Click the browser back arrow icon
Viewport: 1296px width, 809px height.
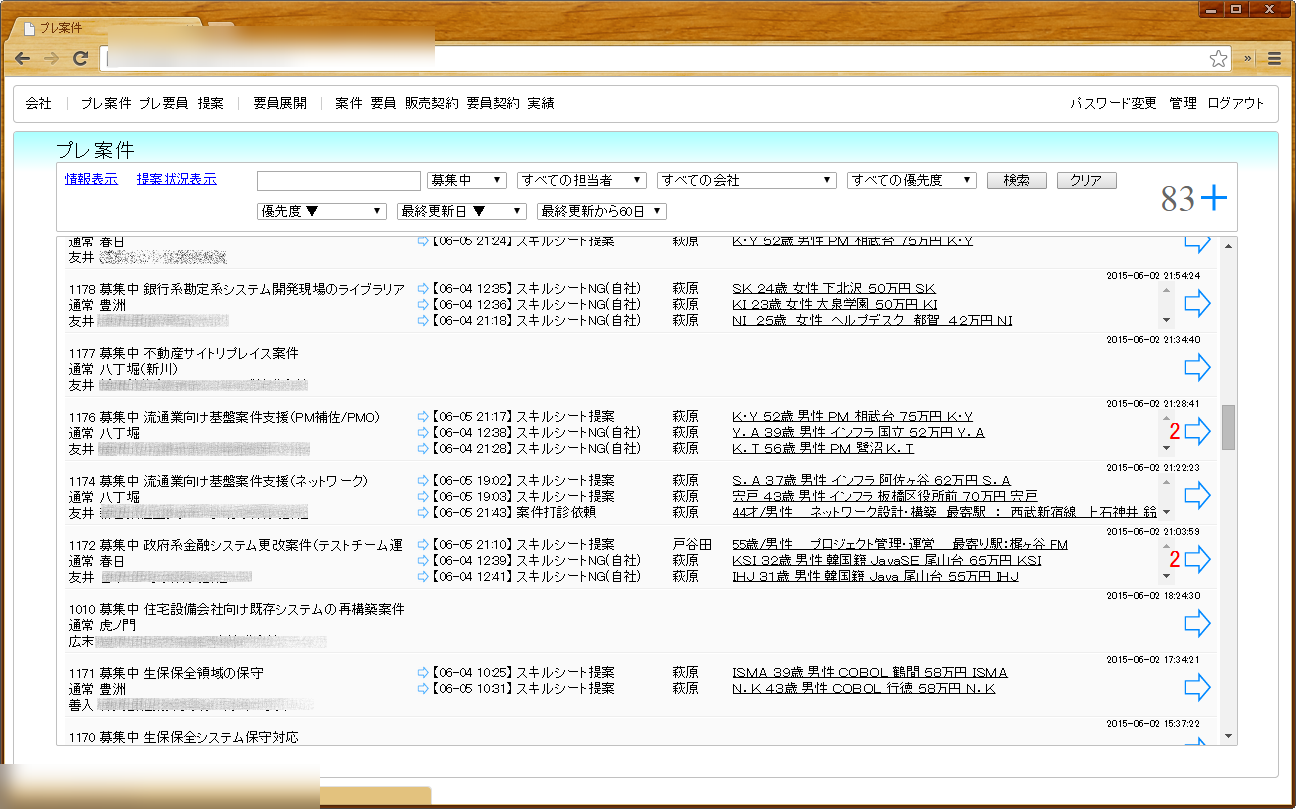(22, 58)
